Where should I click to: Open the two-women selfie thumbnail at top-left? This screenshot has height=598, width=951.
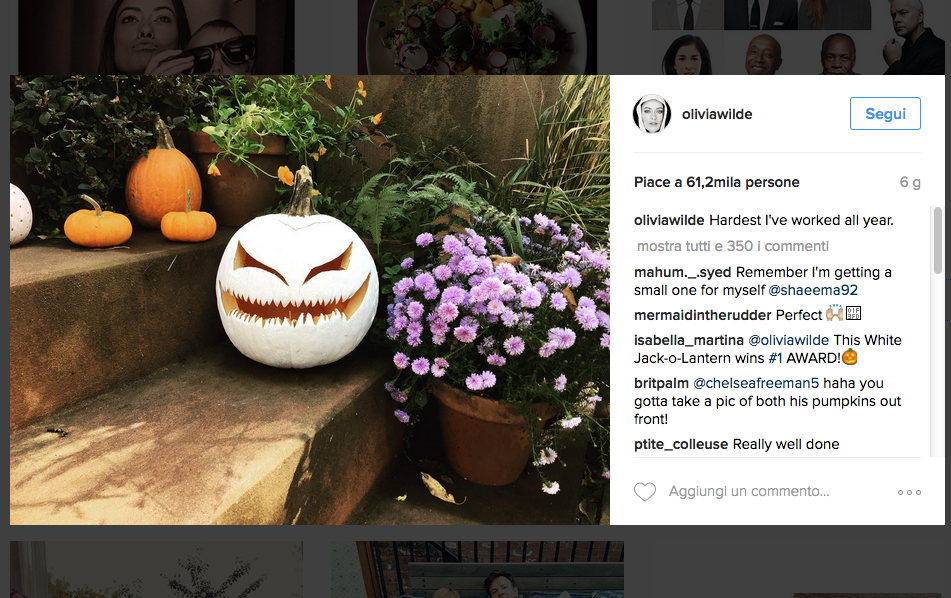tap(156, 37)
